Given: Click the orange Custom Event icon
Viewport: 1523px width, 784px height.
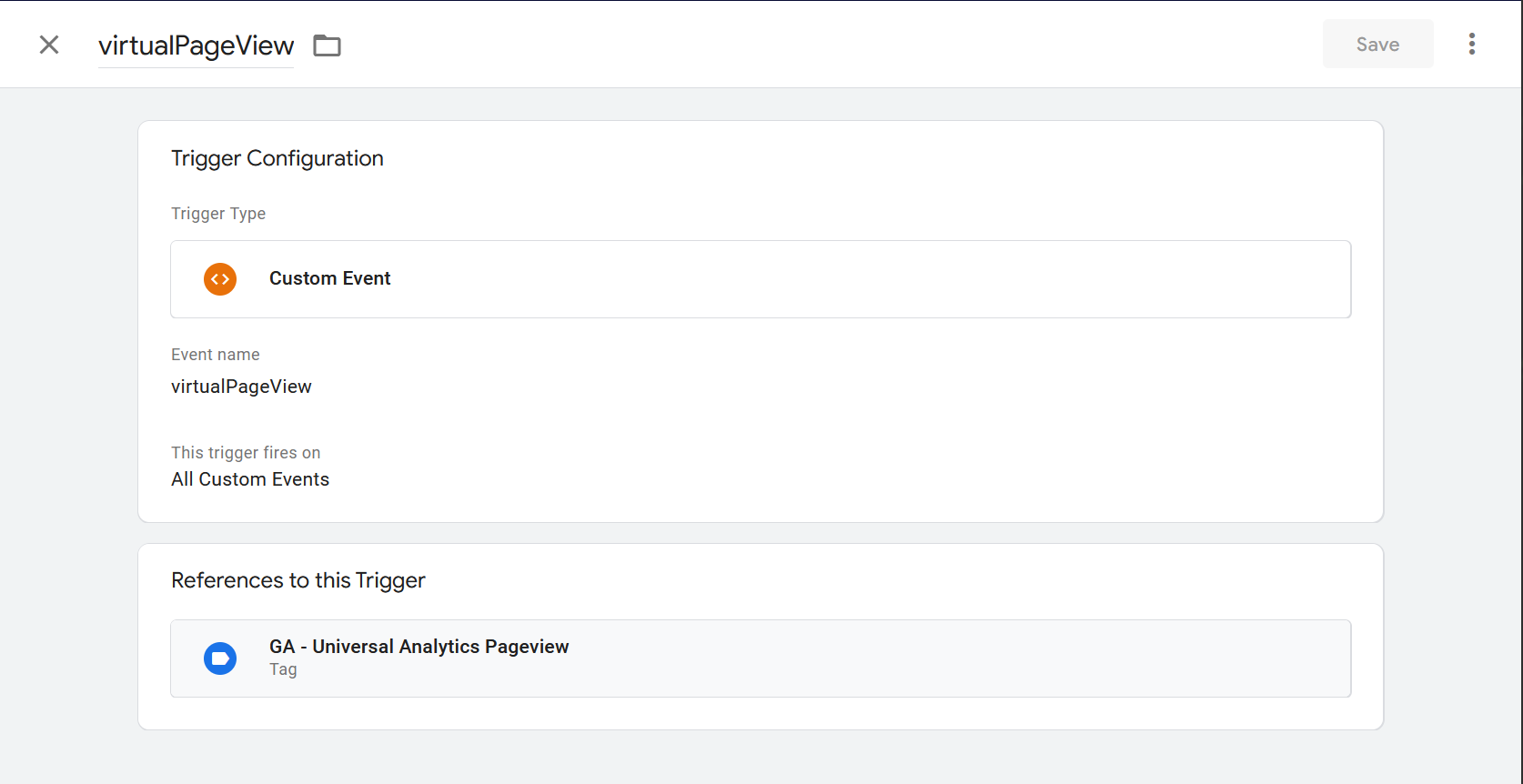Looking at the screenshot, I should pos(220,279).
